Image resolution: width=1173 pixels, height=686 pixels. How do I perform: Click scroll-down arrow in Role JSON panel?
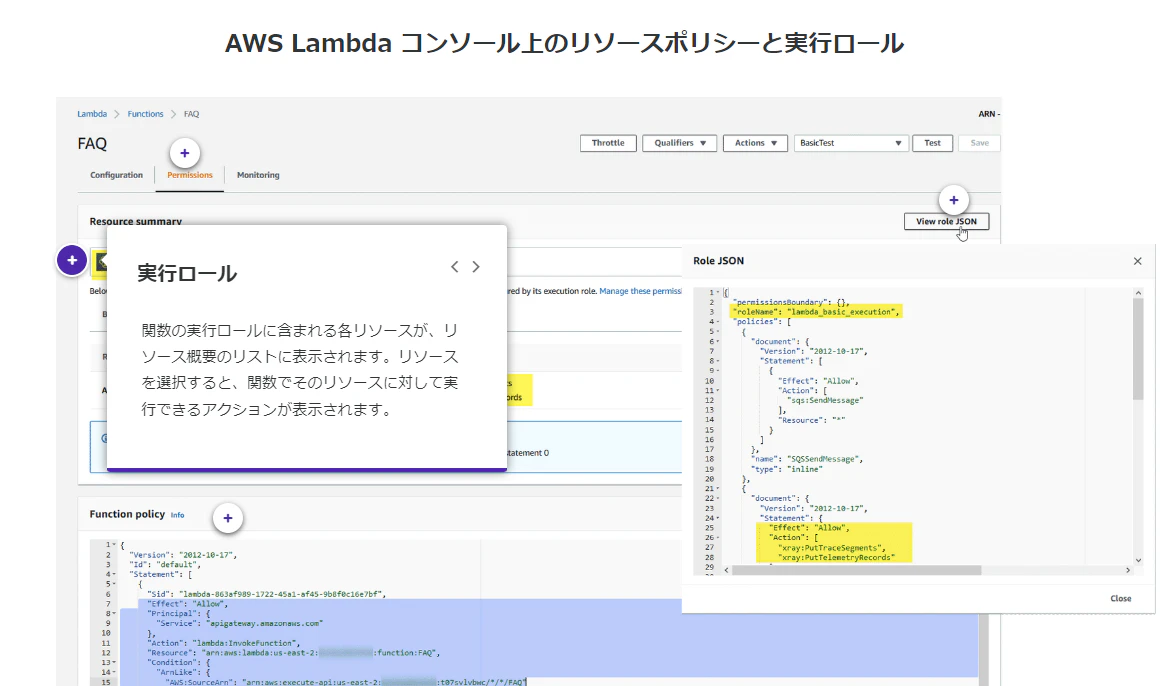coord(1138,560)
